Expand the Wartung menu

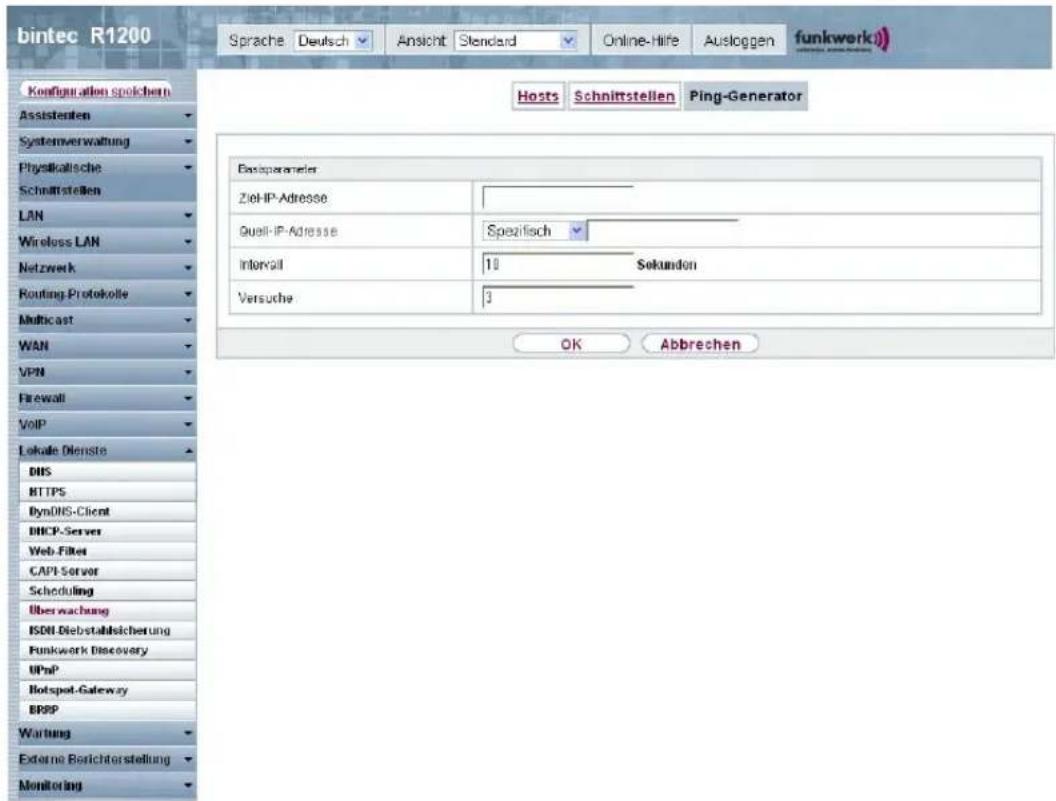point(105,733)
